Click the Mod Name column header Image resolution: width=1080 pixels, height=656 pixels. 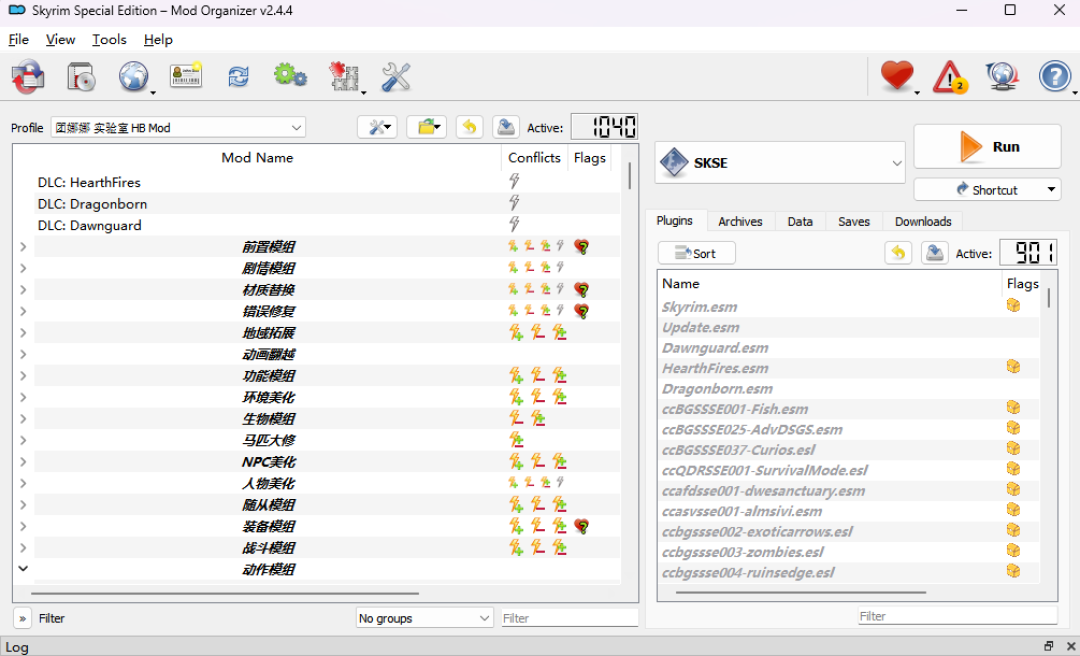pyautogui.click(x=257, y=158)
